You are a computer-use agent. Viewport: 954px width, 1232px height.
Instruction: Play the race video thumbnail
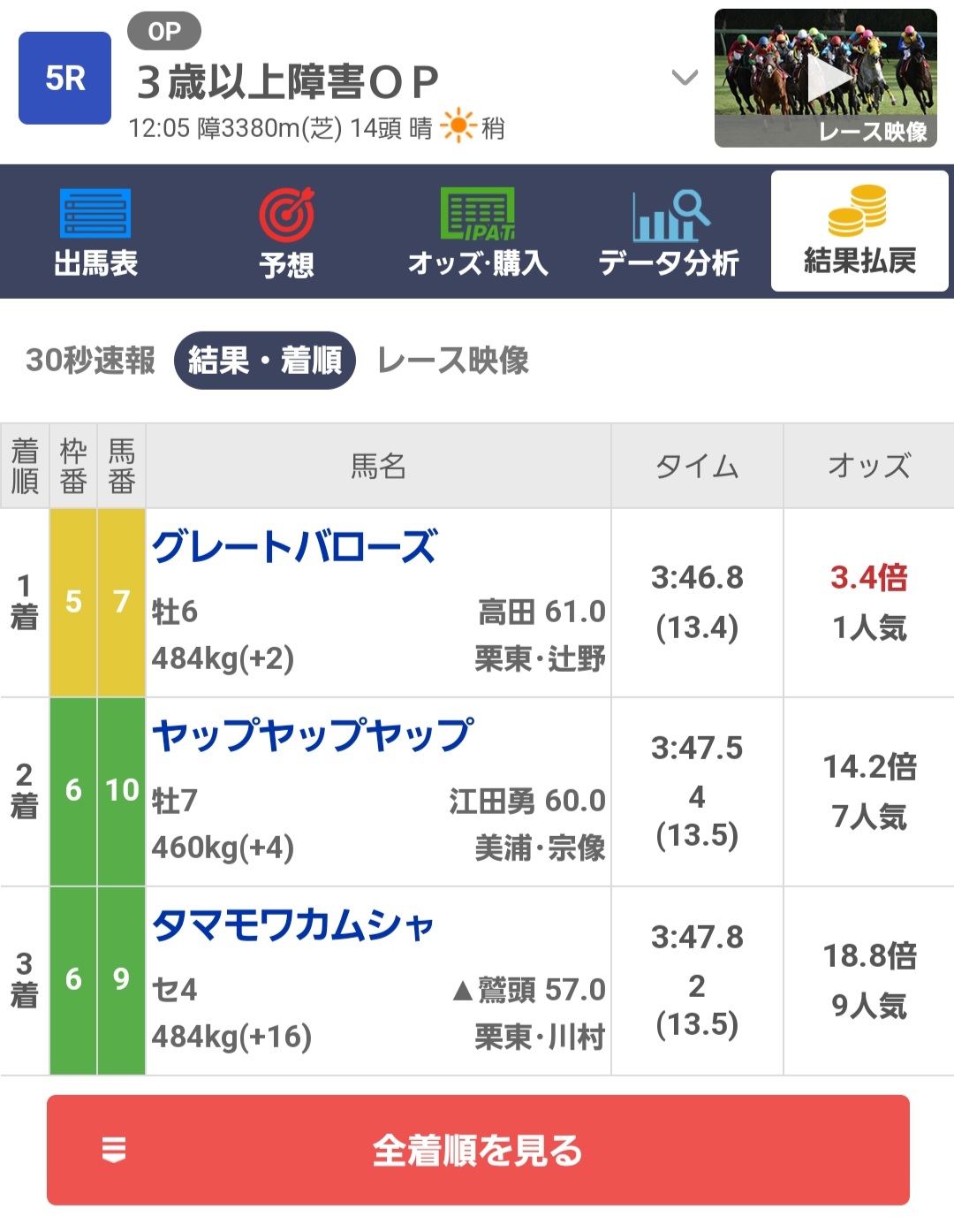click(826, 78)
